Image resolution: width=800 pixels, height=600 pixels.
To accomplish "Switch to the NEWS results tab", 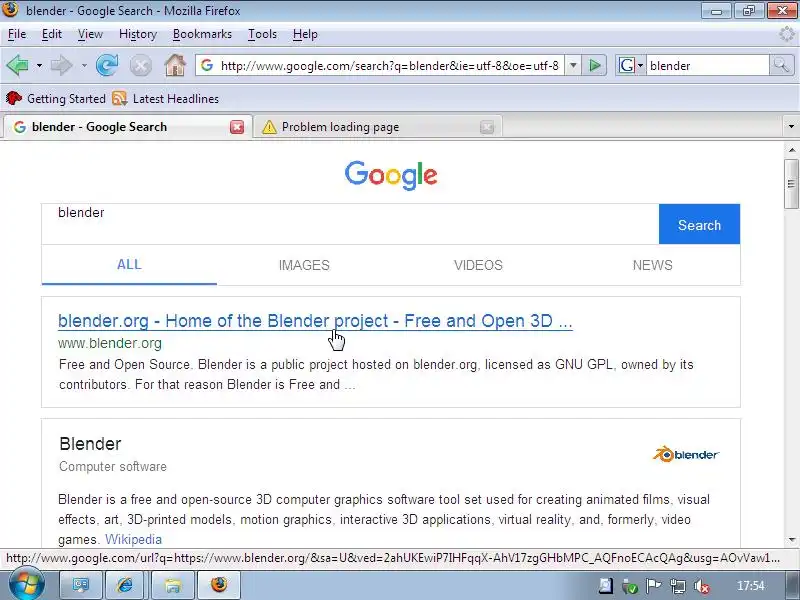I will pyautogui.click(x=653, y=265).
